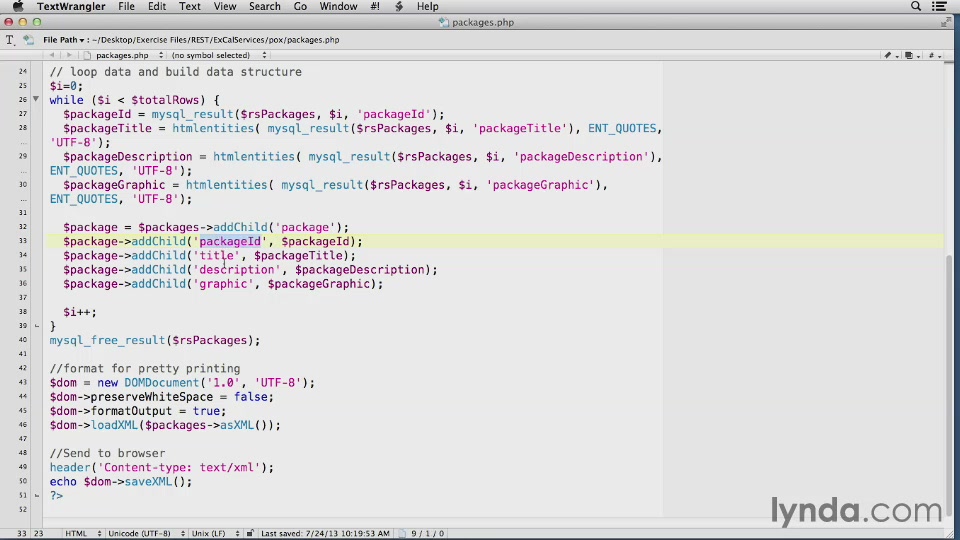Click the 'header' function call on line 49
960x540 pixels.
70,467
